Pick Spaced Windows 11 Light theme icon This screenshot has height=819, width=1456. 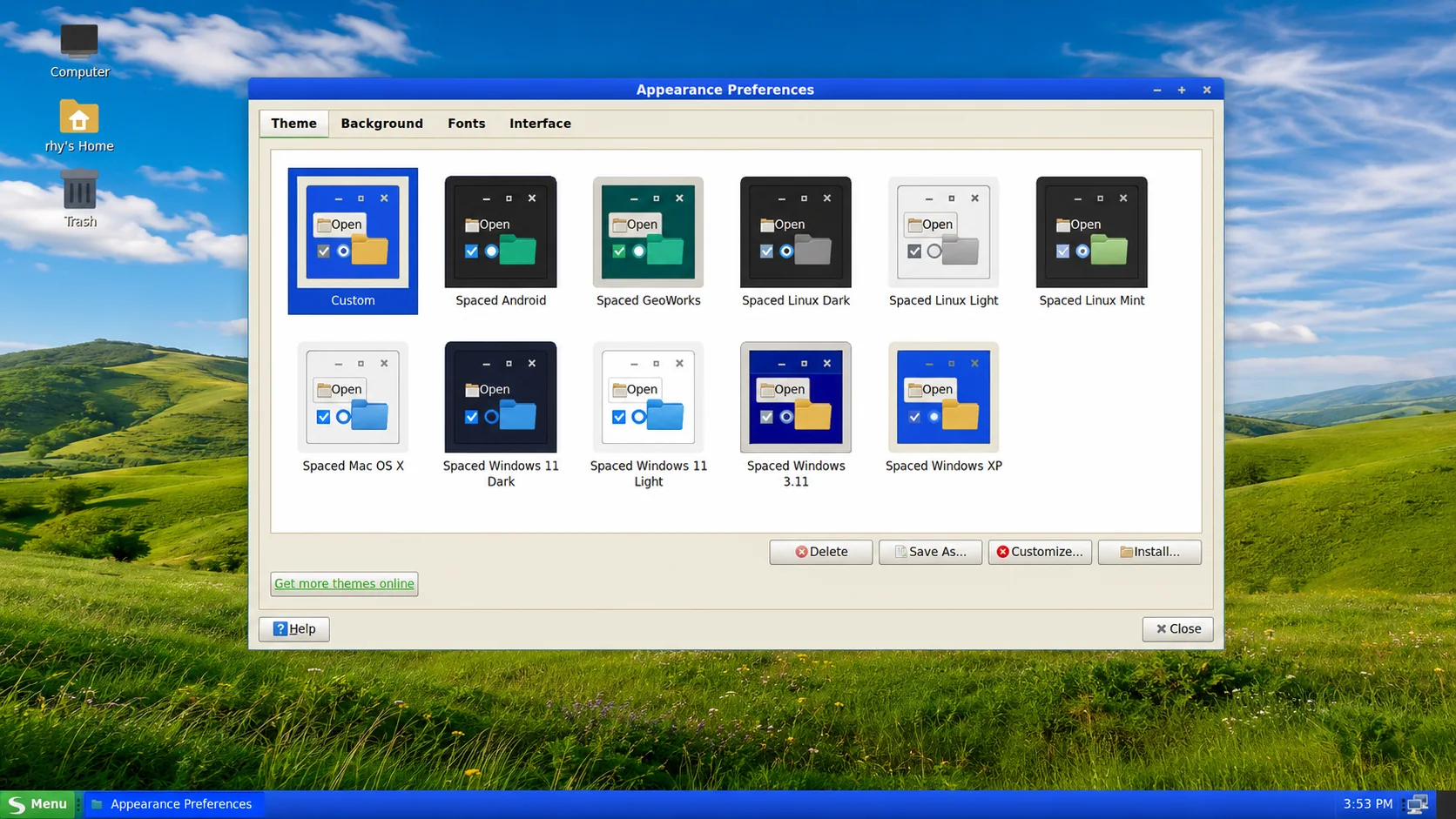(648, 397)
